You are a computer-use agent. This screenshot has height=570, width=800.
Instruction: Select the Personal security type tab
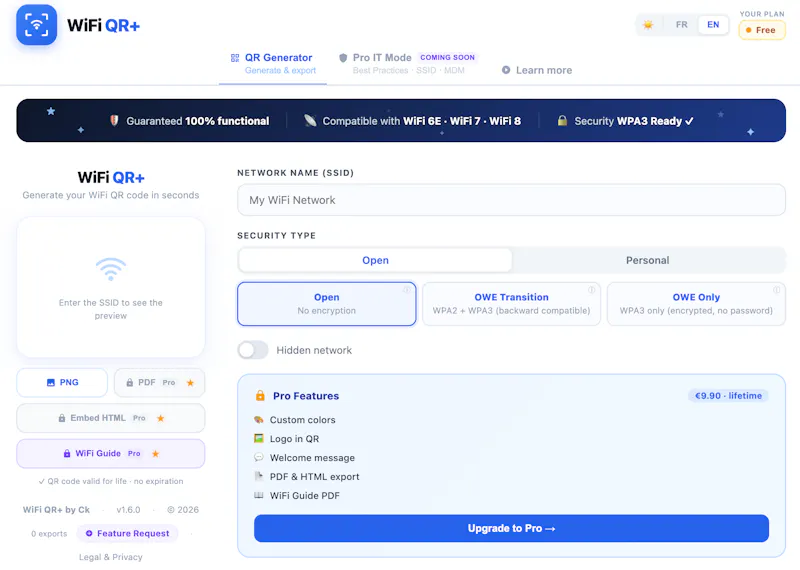(x=647, y=260)
